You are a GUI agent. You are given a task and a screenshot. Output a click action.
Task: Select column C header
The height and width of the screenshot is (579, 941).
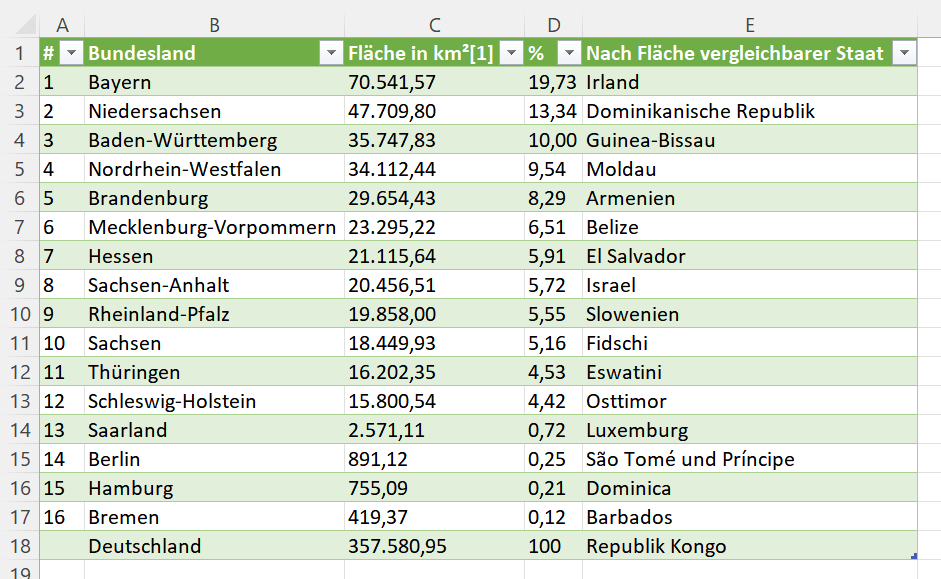pos(434,25)
